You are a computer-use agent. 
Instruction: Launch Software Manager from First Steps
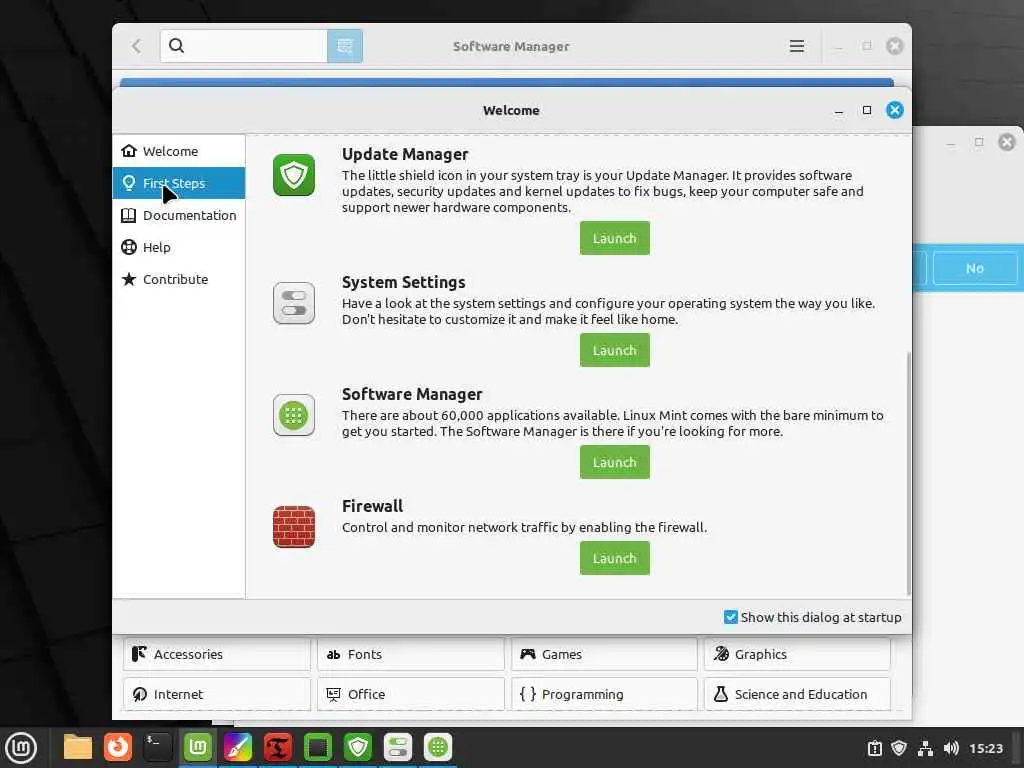point(615,462)
